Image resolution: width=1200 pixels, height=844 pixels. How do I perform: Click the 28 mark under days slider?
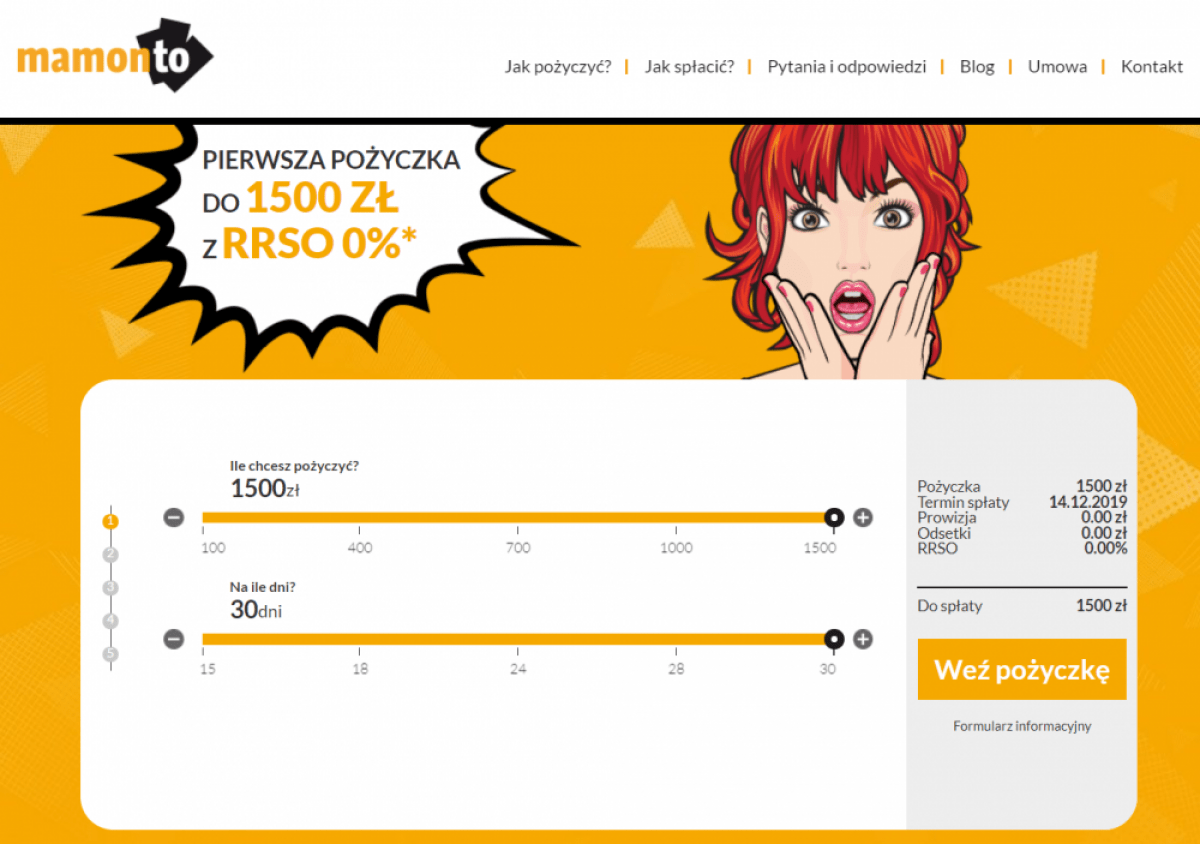tap(676, 669)
